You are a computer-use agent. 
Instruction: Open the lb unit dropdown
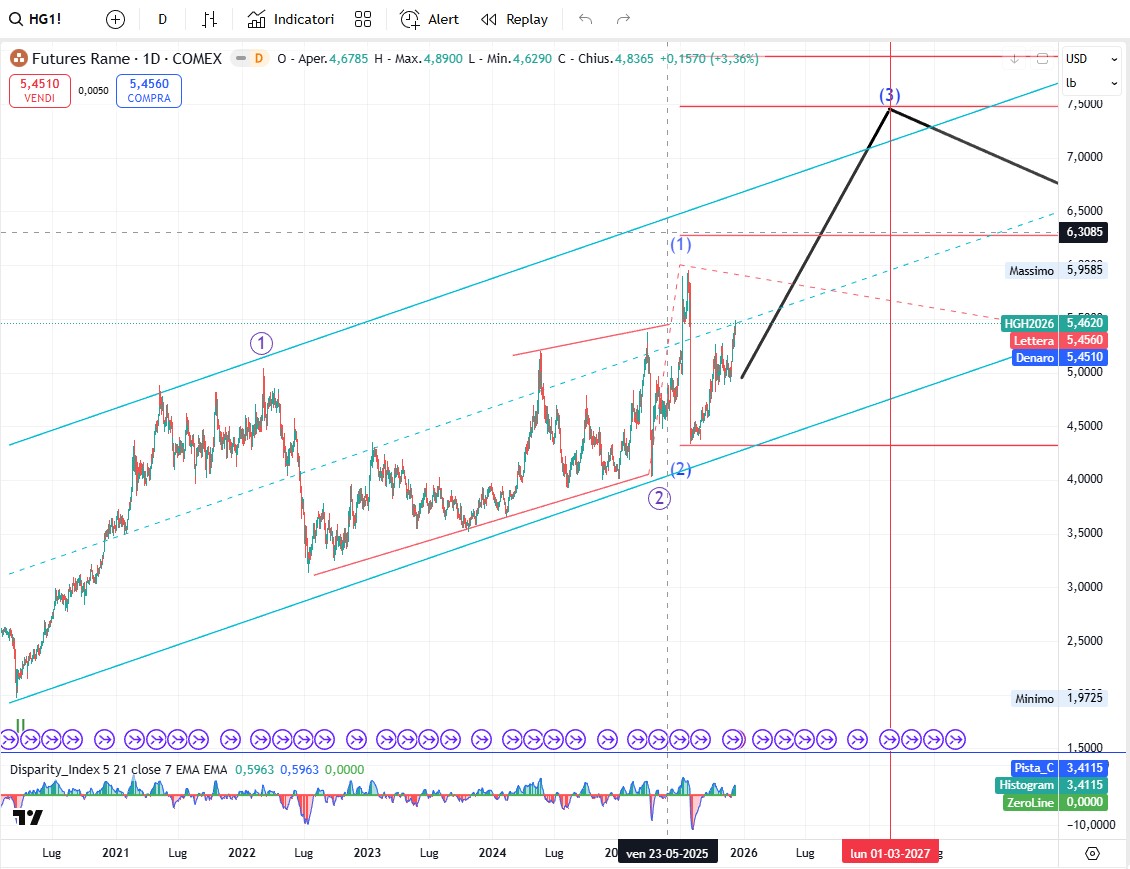(1092, 83)
